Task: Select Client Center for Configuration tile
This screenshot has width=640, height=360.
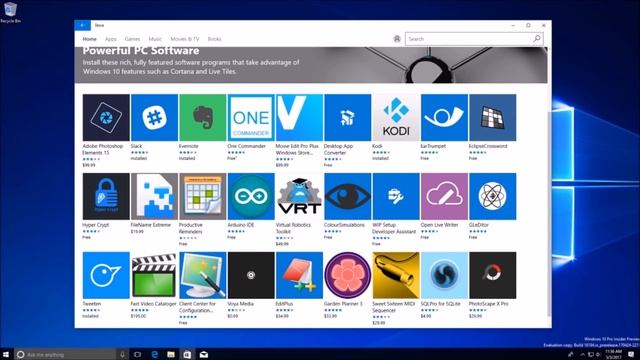Action: [x=202, y=275]
